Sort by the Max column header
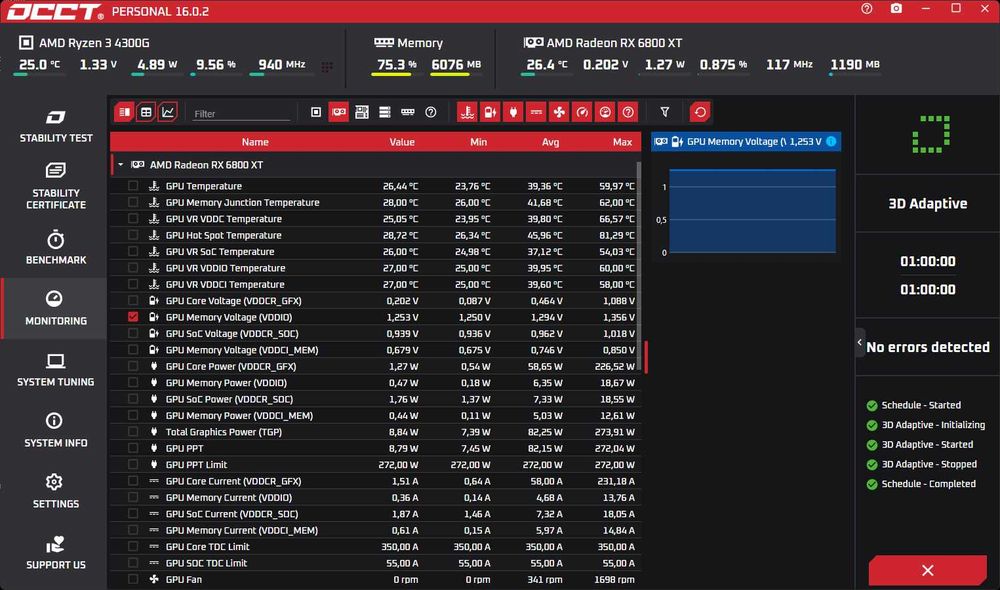The height and width of the screenshot is (590, 1000). coord(622,142)
